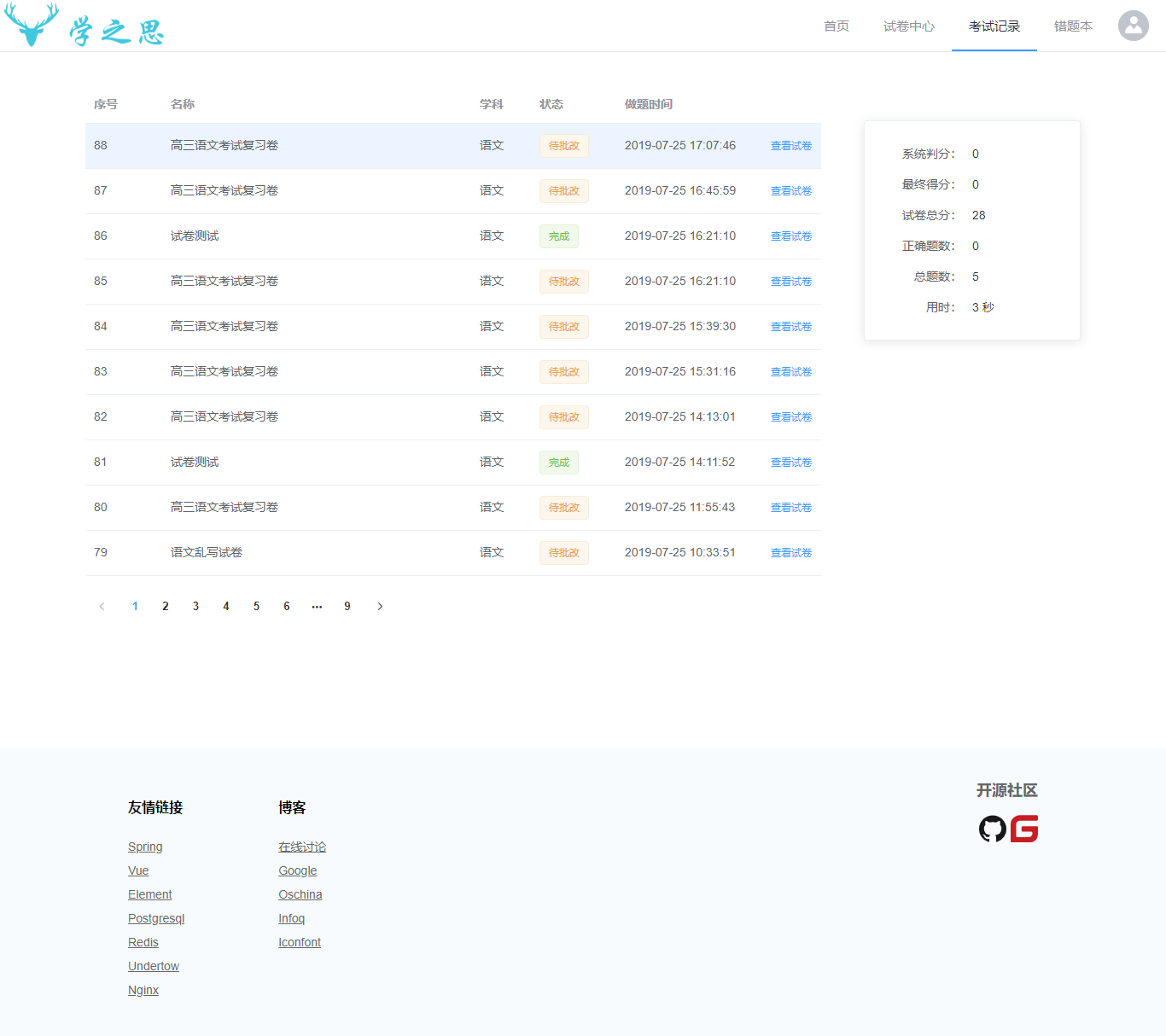Click the previous page left arrow
Screen dimensions: 1166x1036
click(102, 607)
